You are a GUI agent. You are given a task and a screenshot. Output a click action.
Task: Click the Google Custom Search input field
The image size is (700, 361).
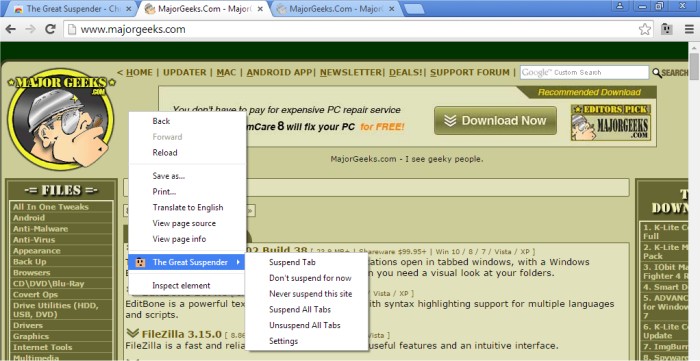tap(584, 72)
